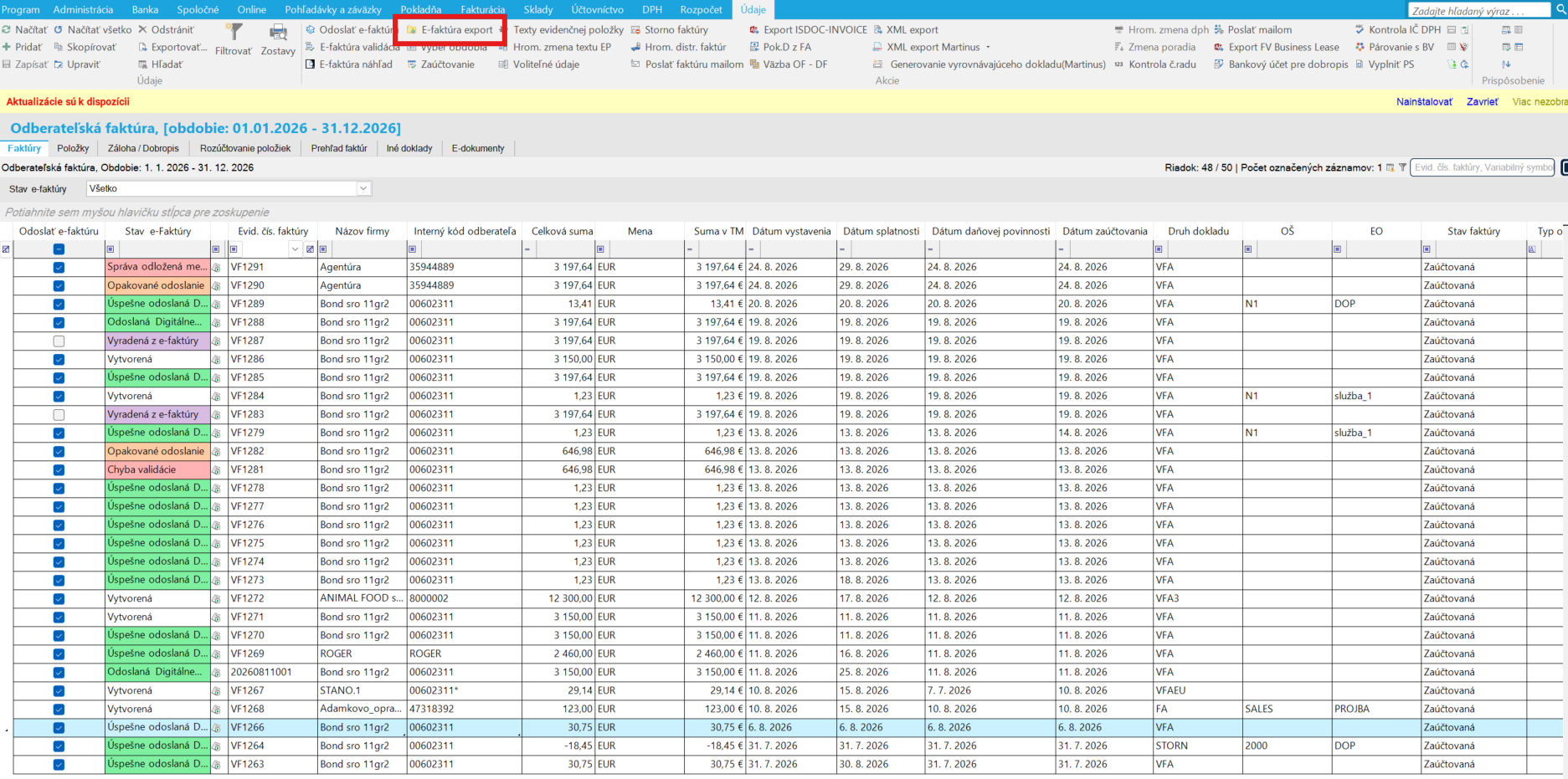Click E-faktúra validácia in the toolbar
Image resolution: width=1568 pixels, height=779 pixels.
(x=352, y=47)
